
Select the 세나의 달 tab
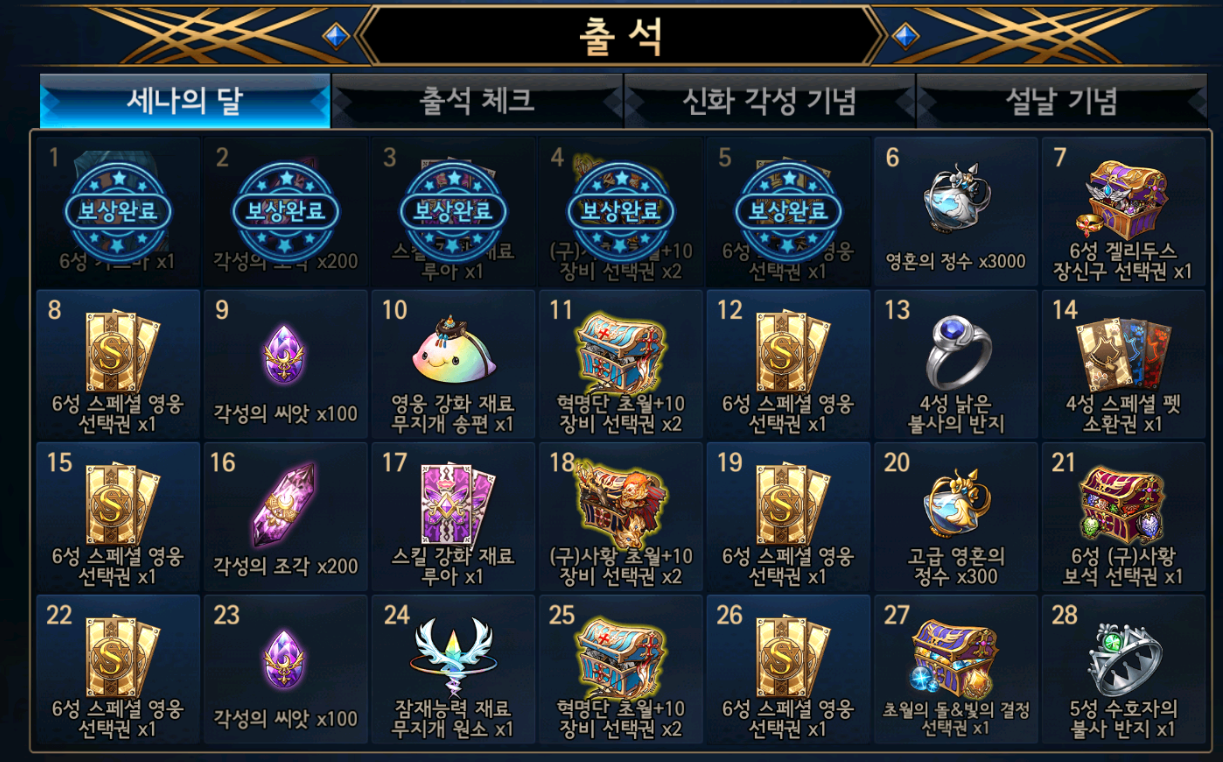184,100
